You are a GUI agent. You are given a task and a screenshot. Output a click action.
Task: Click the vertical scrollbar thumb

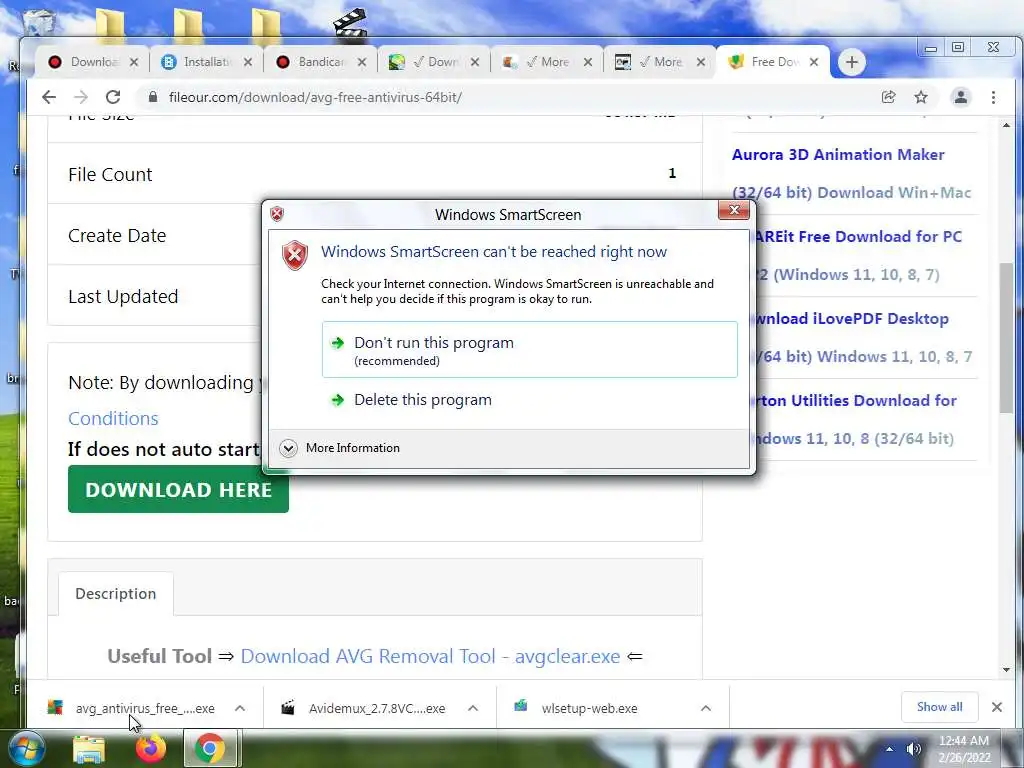coord(1006,338)
